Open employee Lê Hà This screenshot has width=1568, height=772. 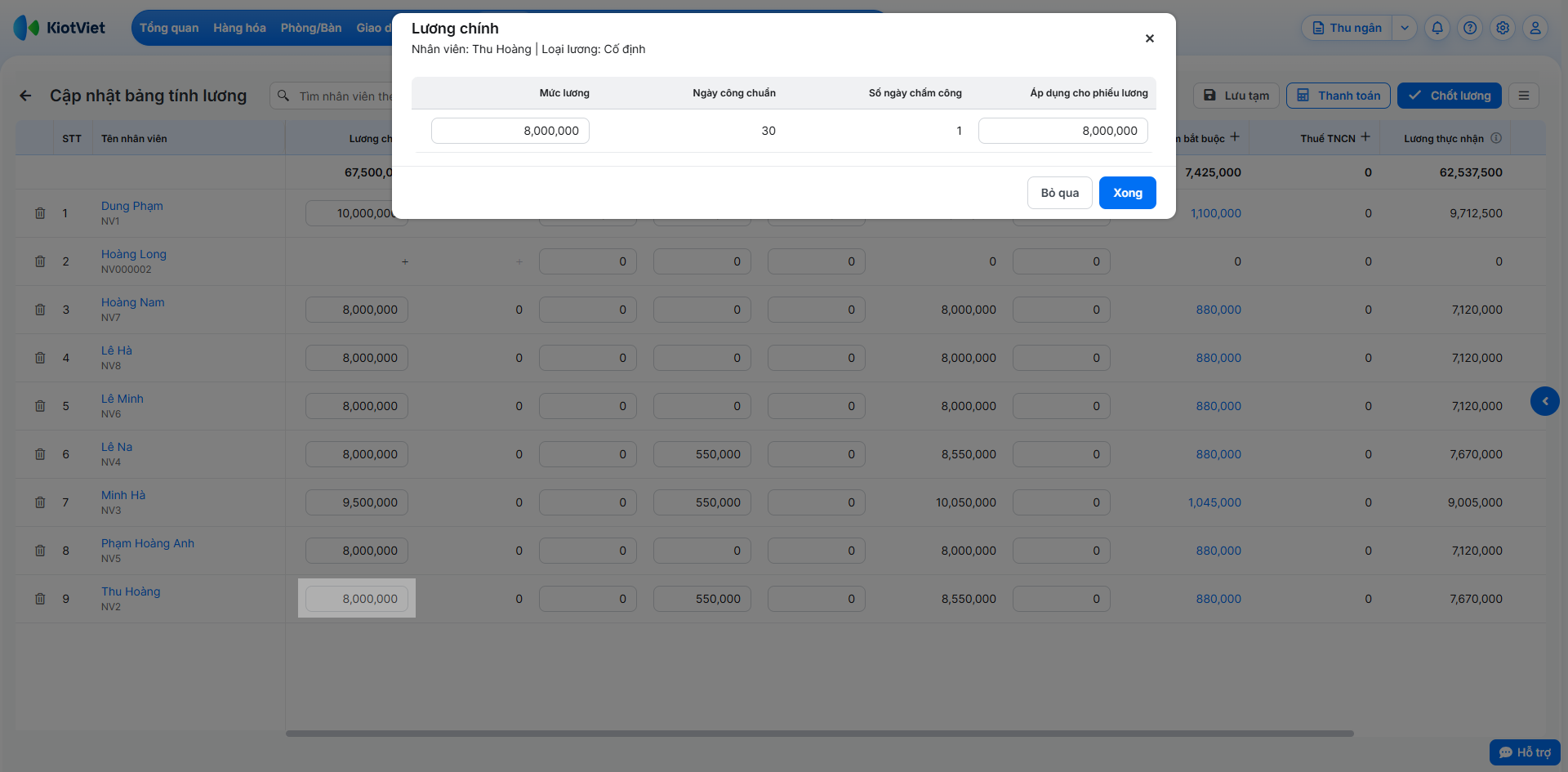point(117,350)
